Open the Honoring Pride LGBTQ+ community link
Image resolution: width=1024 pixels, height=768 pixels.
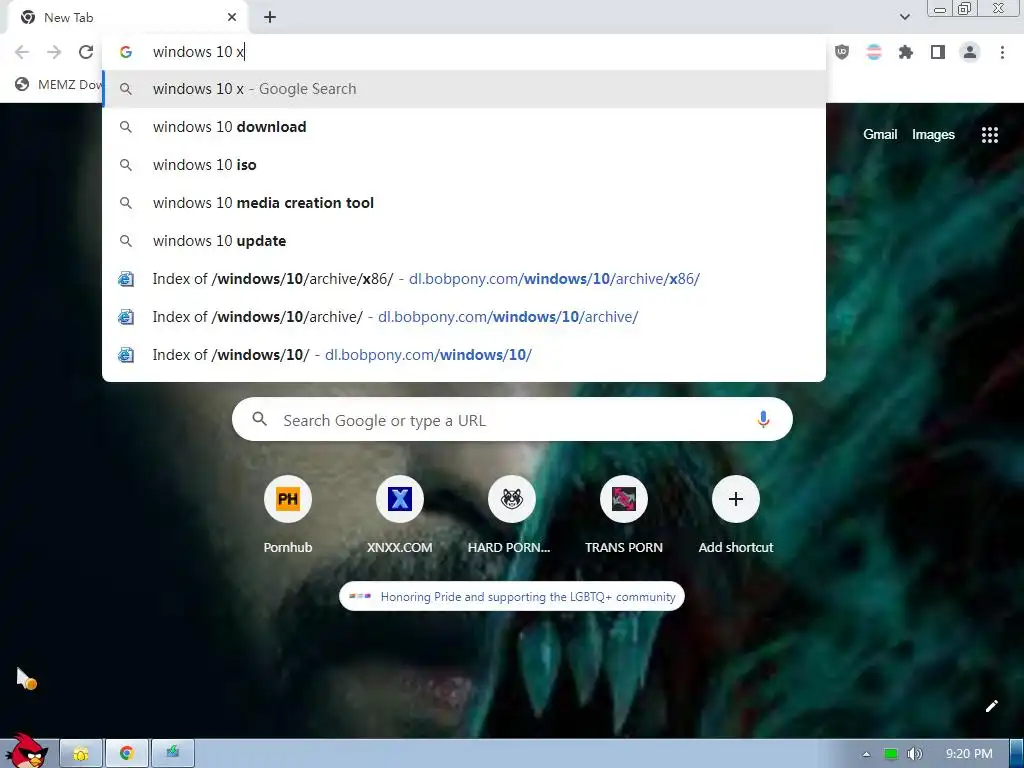512,596
